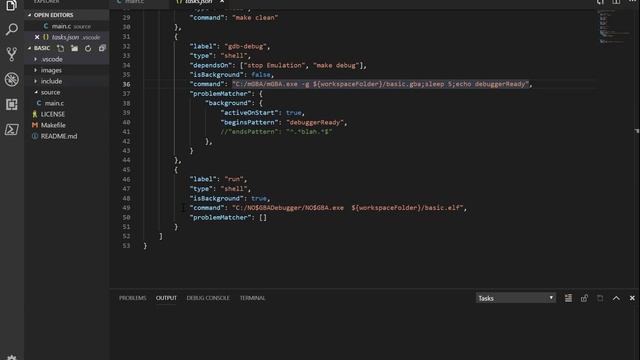Create a new folder in BASIC
The image size is (640, 360).
click(x=74, y=48)
